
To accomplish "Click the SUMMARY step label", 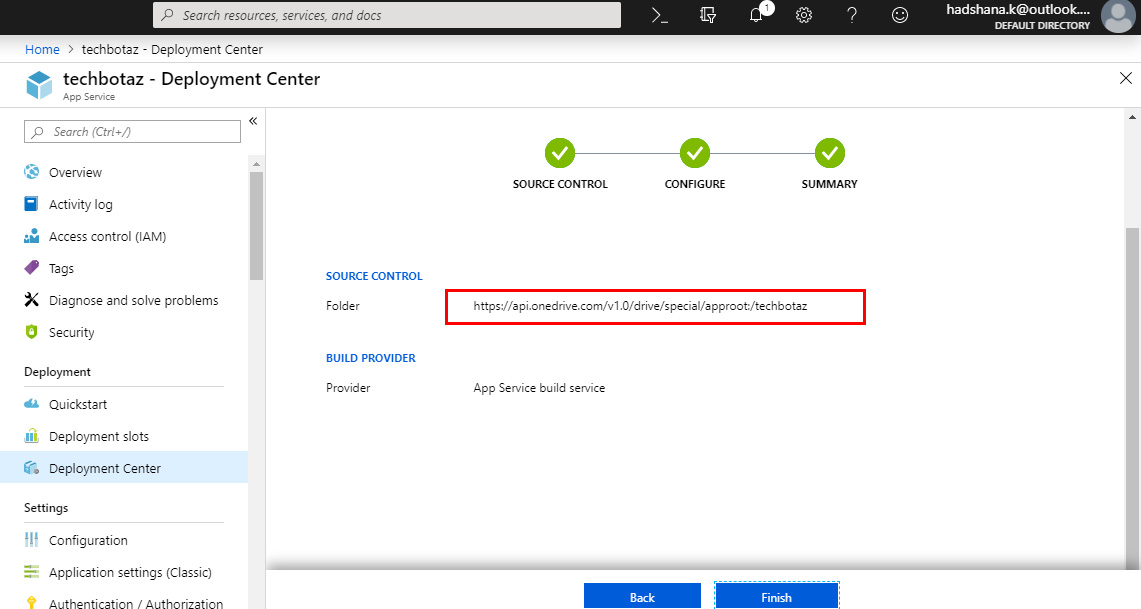I will 830,184.
